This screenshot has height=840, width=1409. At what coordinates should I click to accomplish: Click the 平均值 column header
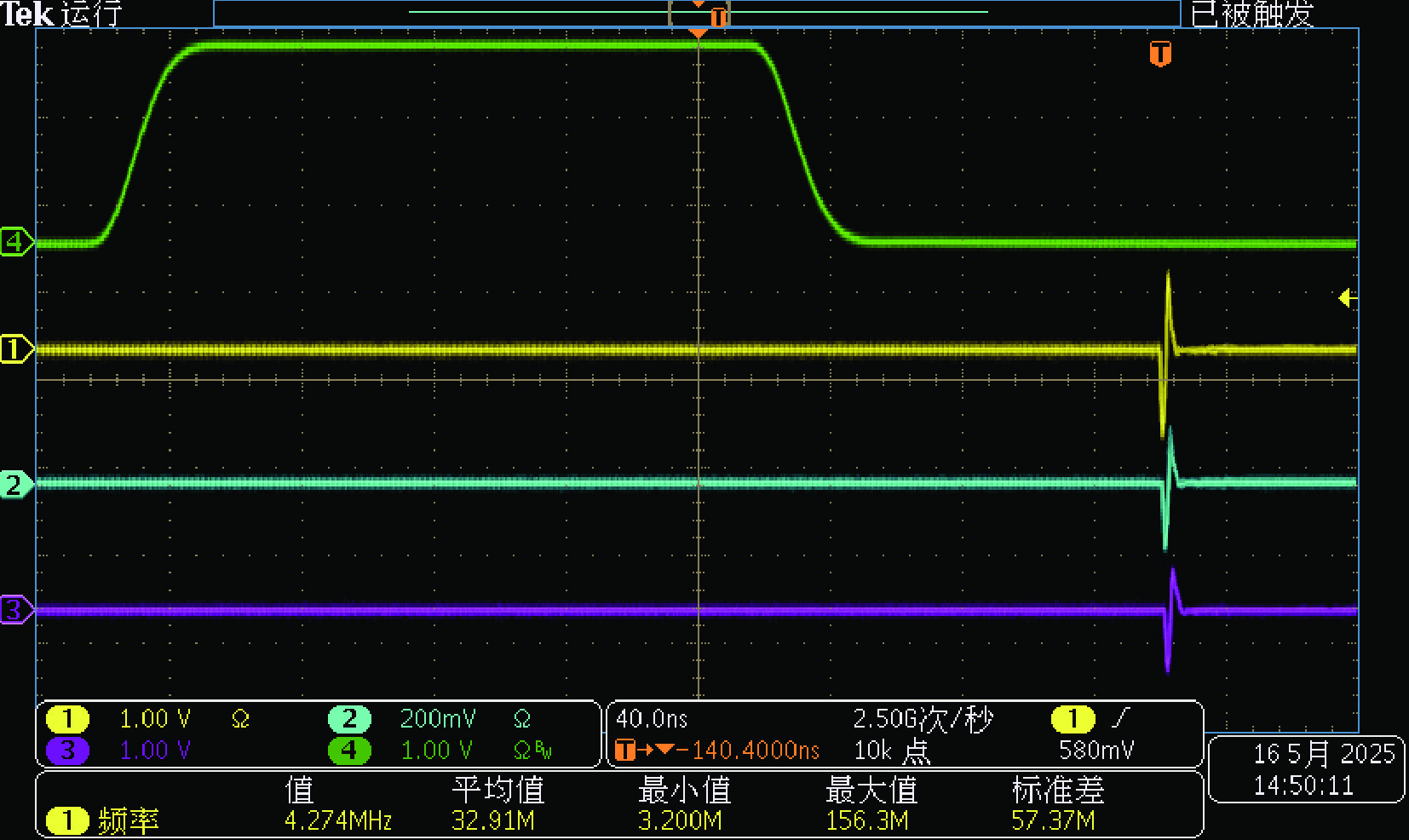coord(498,790)
